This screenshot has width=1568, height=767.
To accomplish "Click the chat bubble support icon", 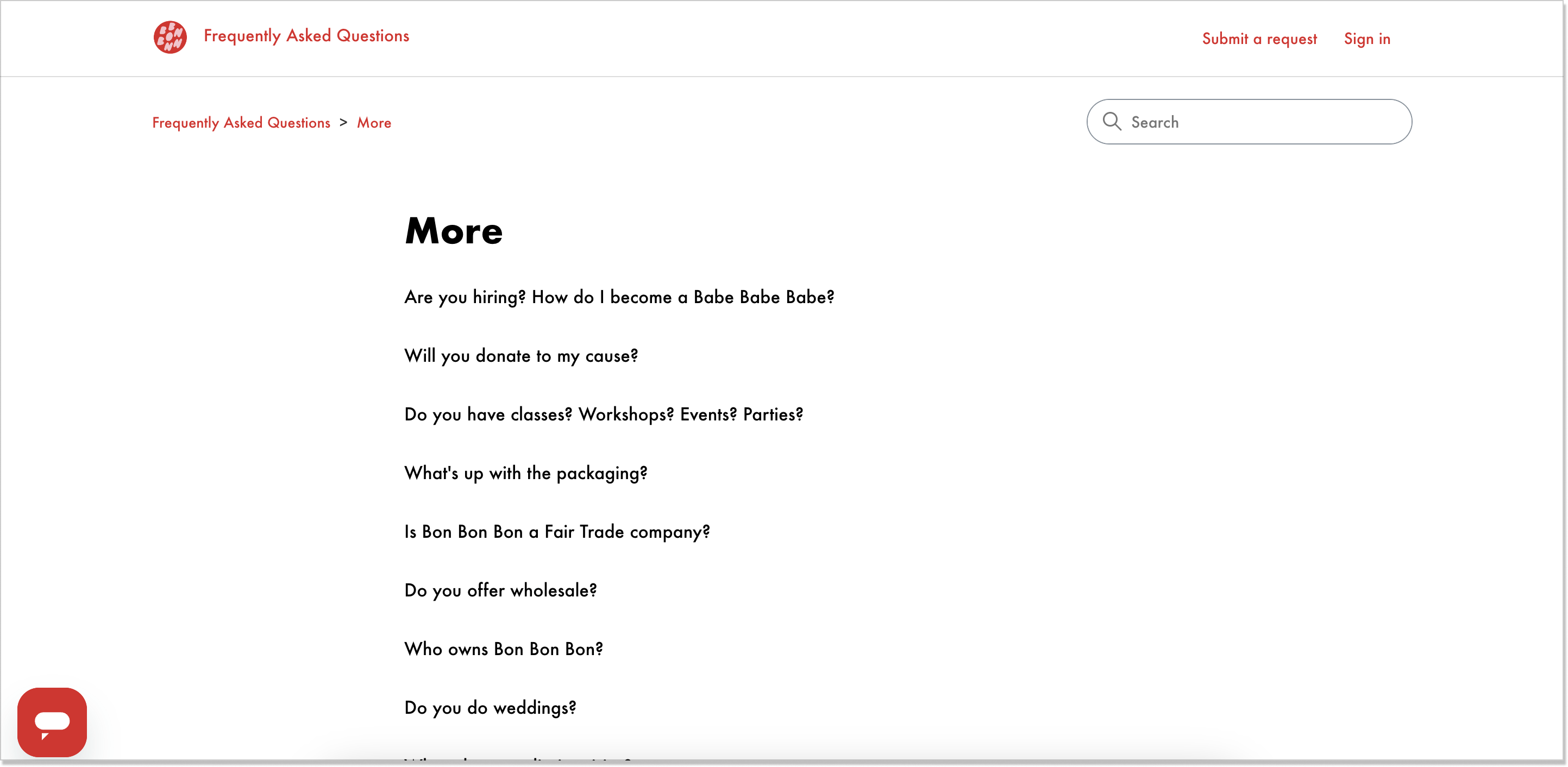I will click(x=52, y=722).
